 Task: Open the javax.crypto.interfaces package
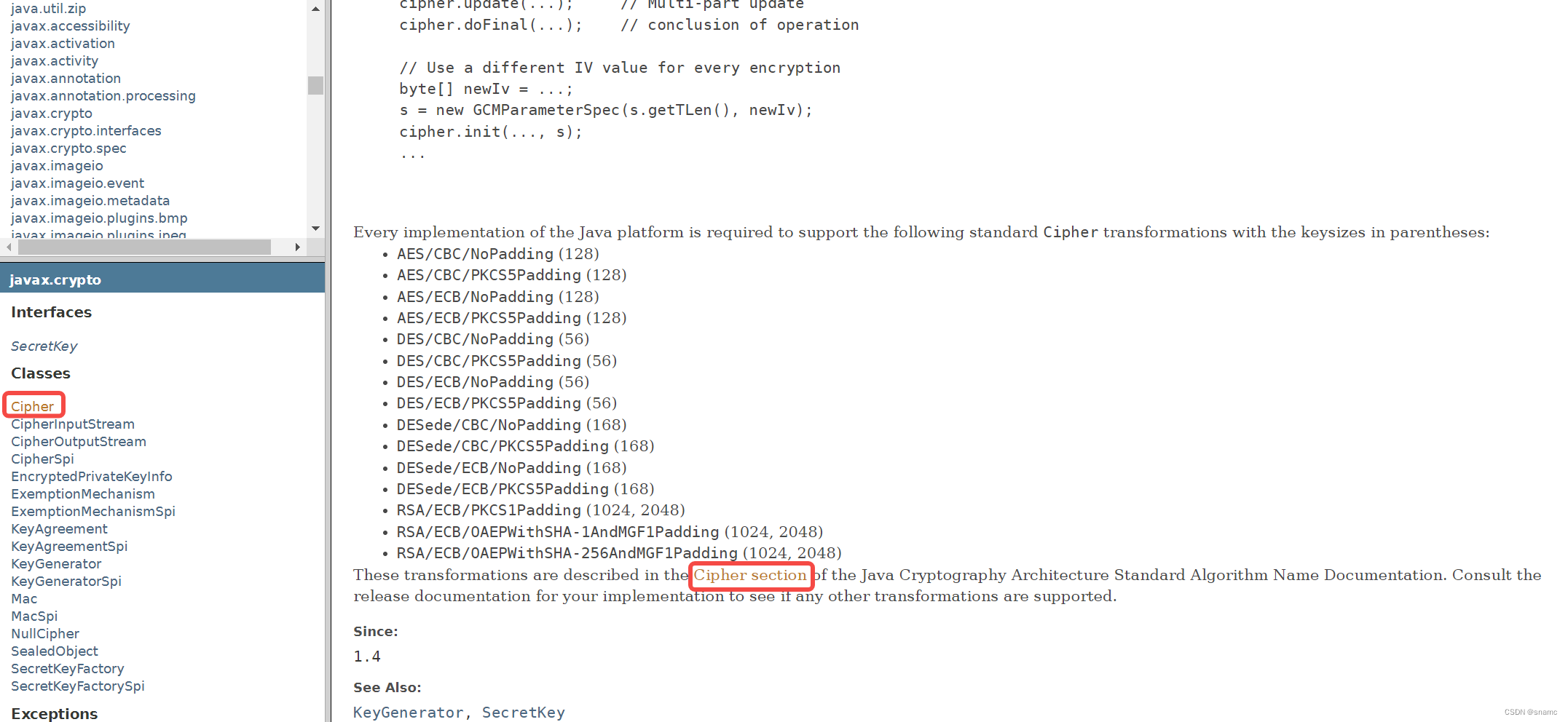click(86, 130)
